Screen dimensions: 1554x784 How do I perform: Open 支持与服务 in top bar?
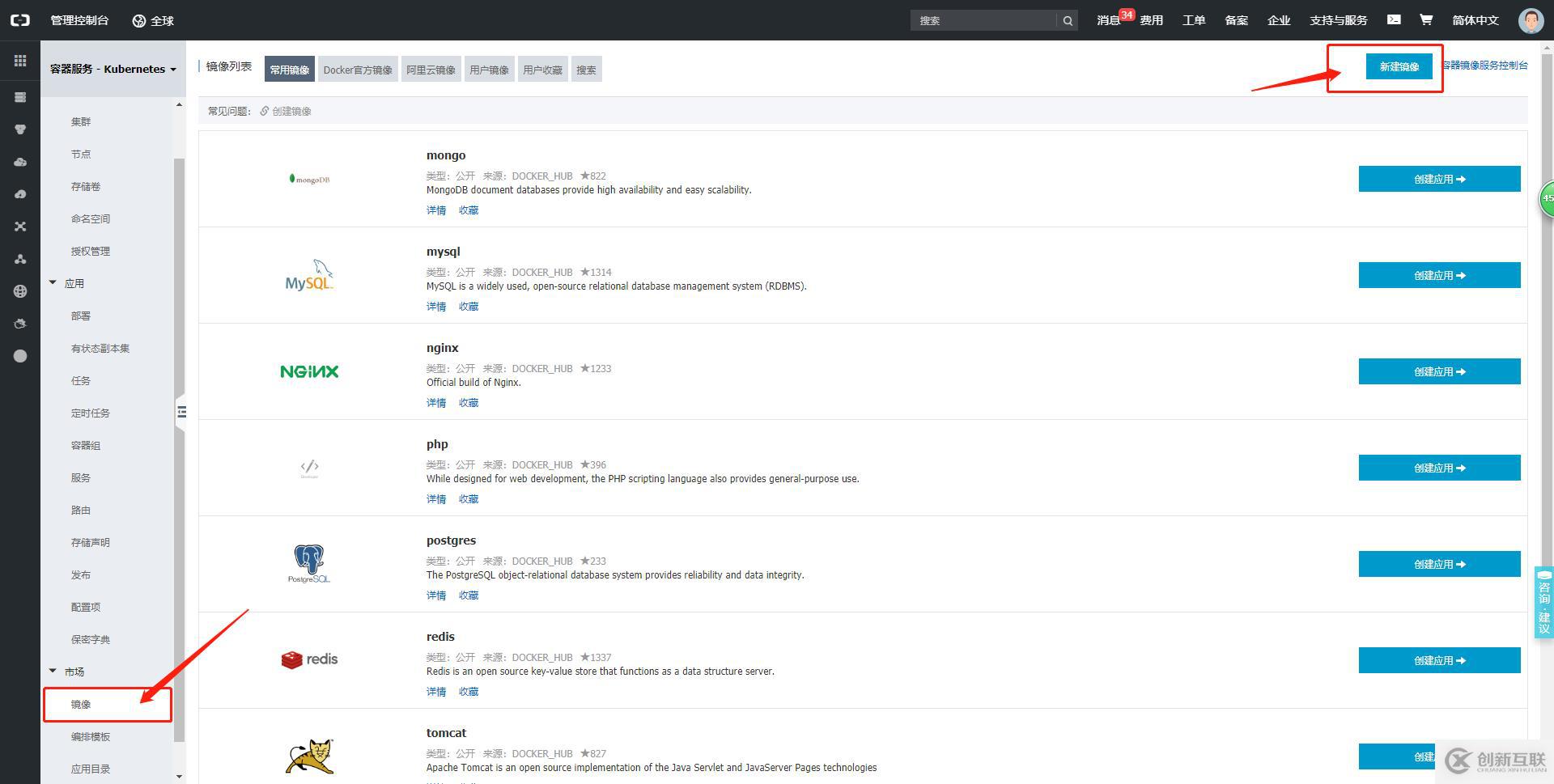pyautogui.click(x=1339, y=20)
